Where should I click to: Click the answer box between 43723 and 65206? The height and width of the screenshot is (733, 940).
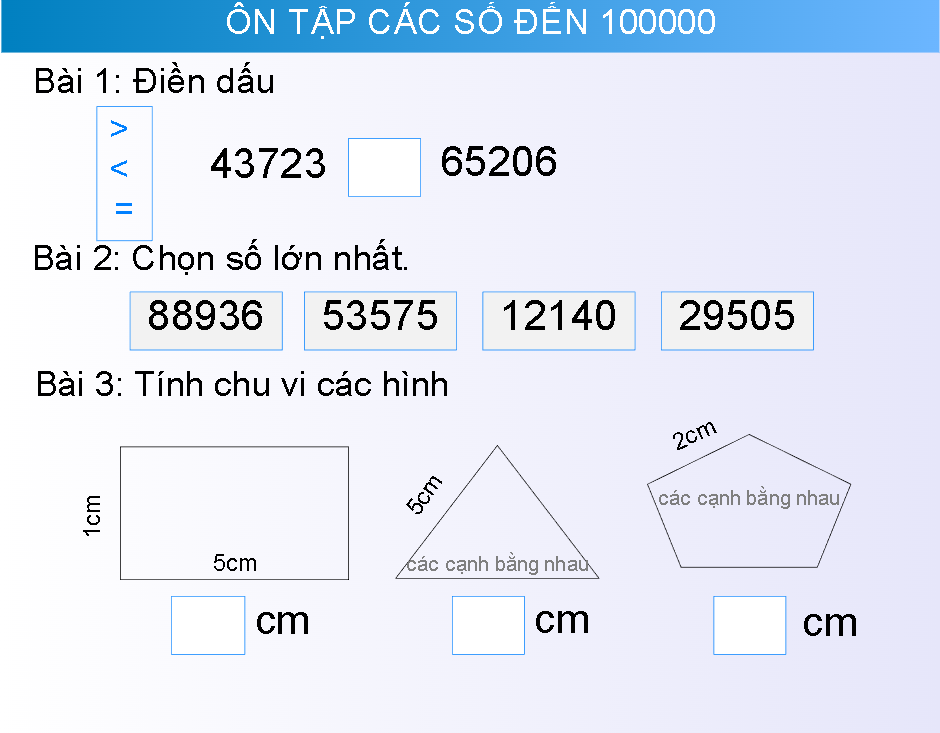[384, 166]
